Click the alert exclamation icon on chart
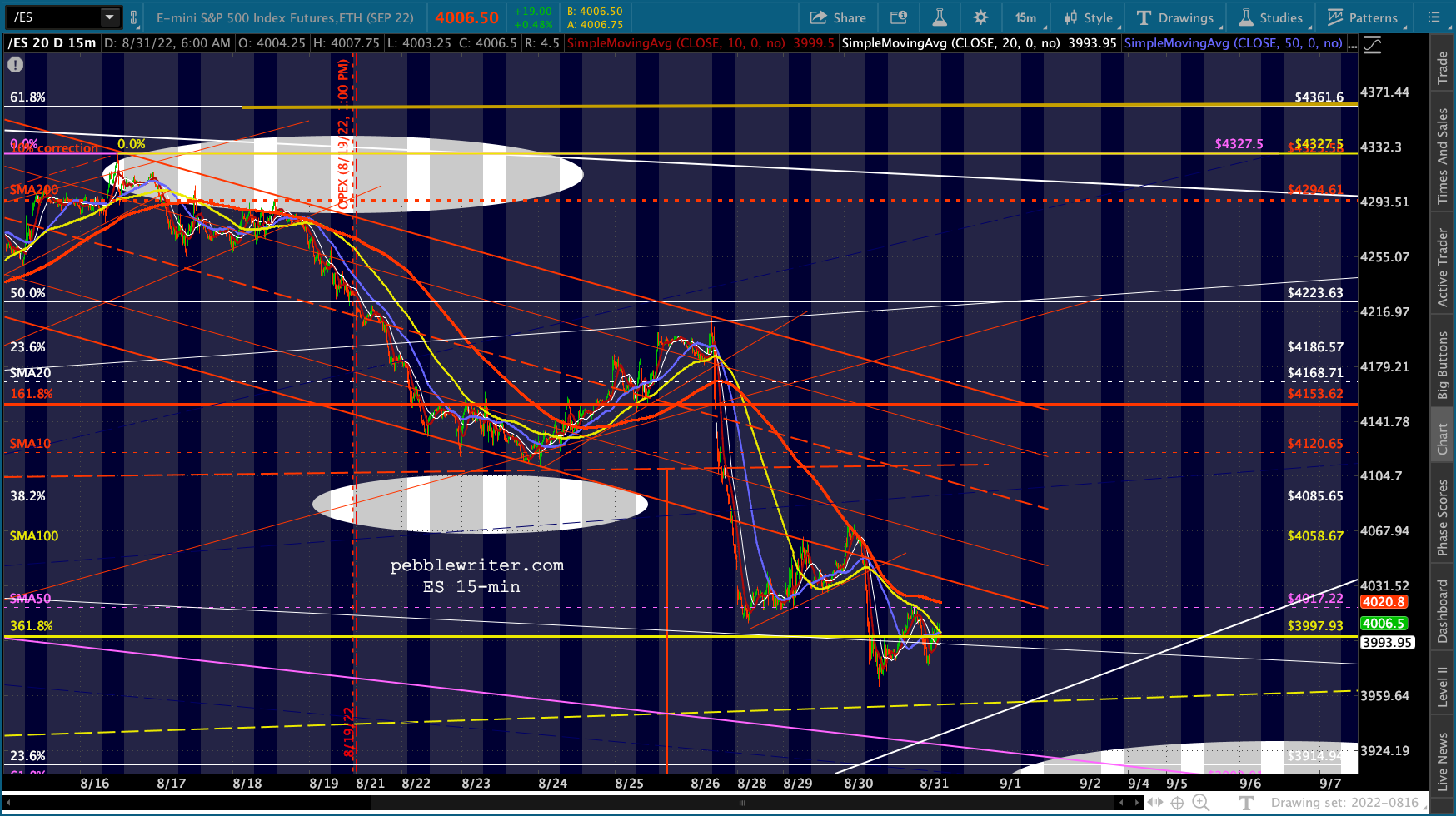1456x816 pixels. [x=15, y=65]
